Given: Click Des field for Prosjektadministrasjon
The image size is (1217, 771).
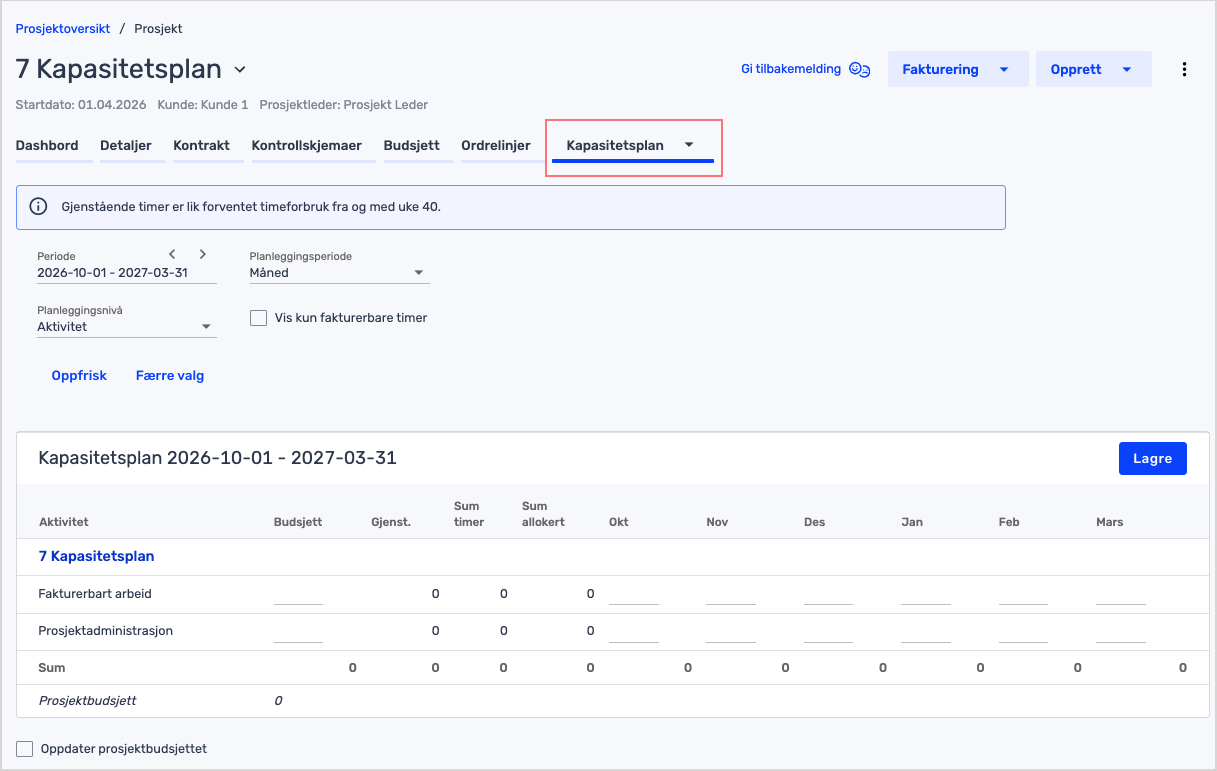Looking at the screenshot, I should [828, 631].
